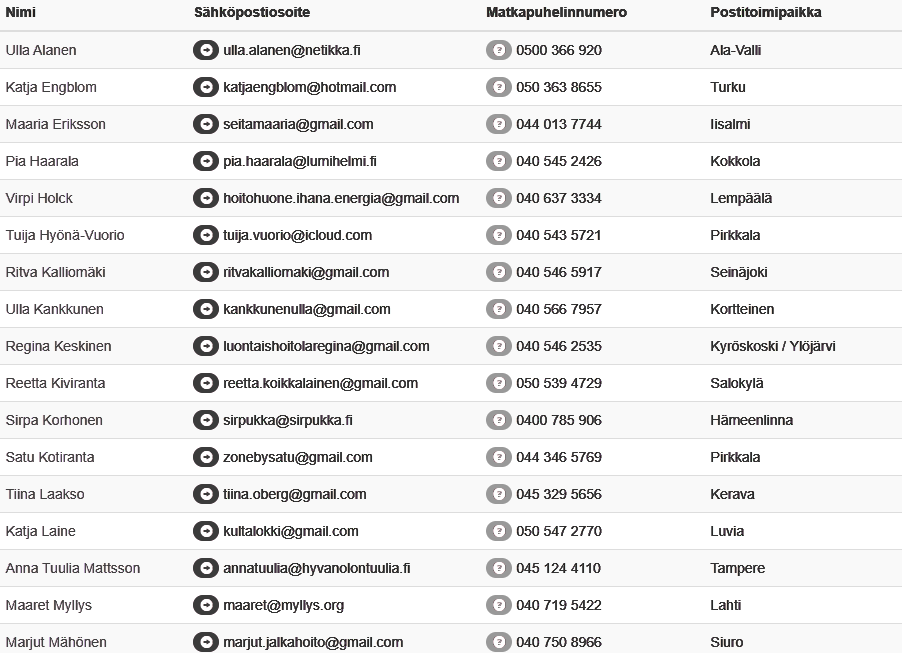The width and height of the screenshot is (902, 653).
Task: Click the email icon beside ulla.alanen@netikka.fi
Action: [x=206, y=50]
